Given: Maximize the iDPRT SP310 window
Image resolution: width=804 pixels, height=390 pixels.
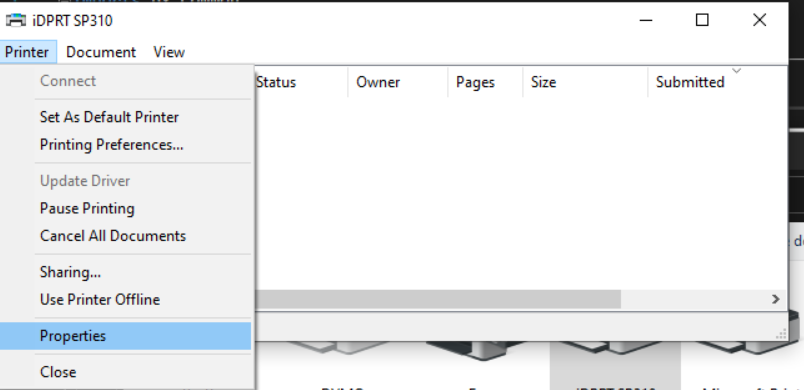Looking at the screenshot, I should point(702,20).
